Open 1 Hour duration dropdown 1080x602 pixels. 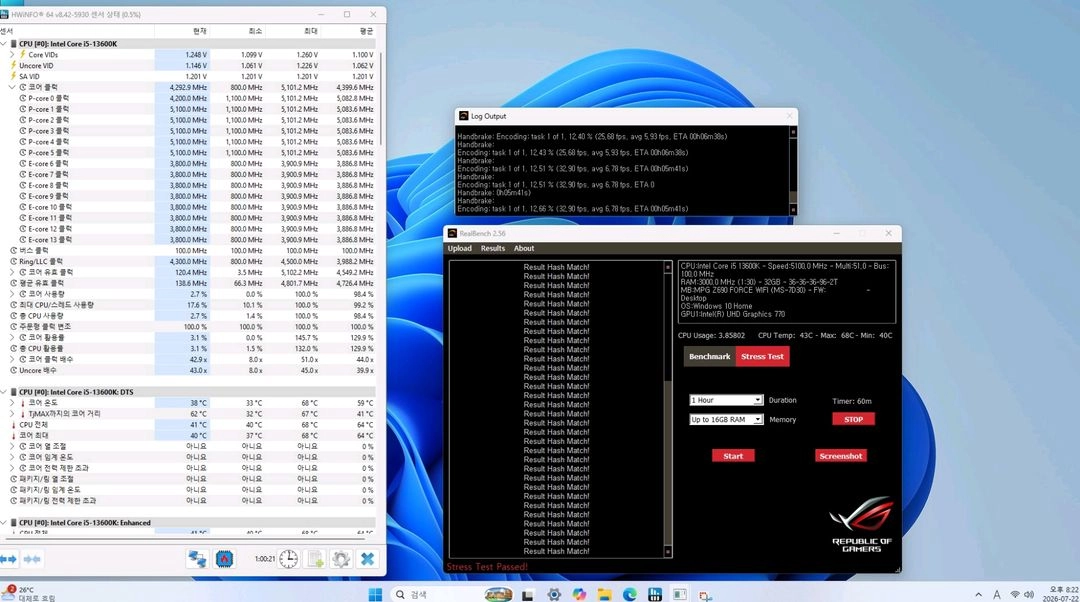(x=726, y=400)
